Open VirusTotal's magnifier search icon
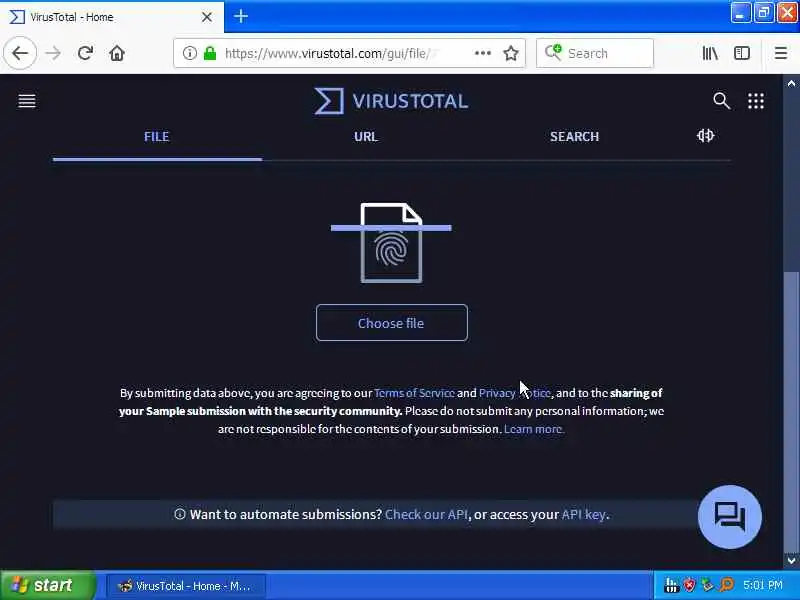The image size is (800, 600). (x=721, y=101)
